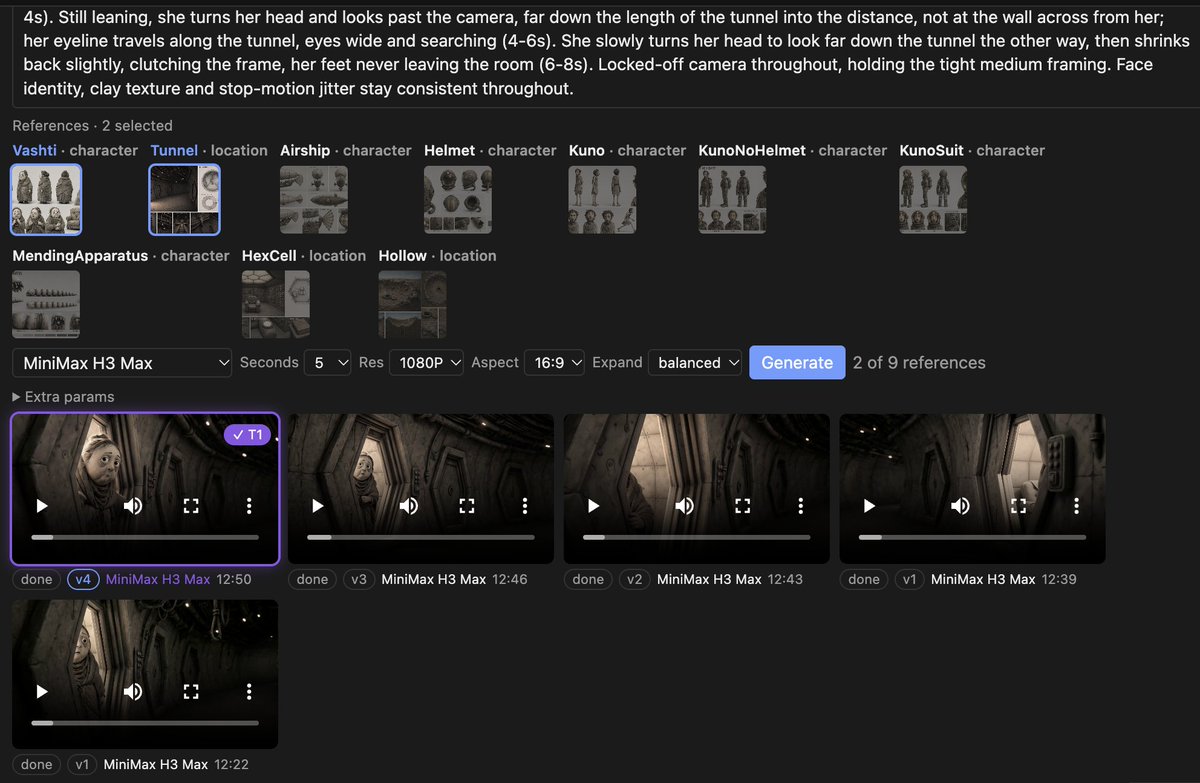Mute the v3 video from 12:46
1200x783 pixels.
(408, 506)
